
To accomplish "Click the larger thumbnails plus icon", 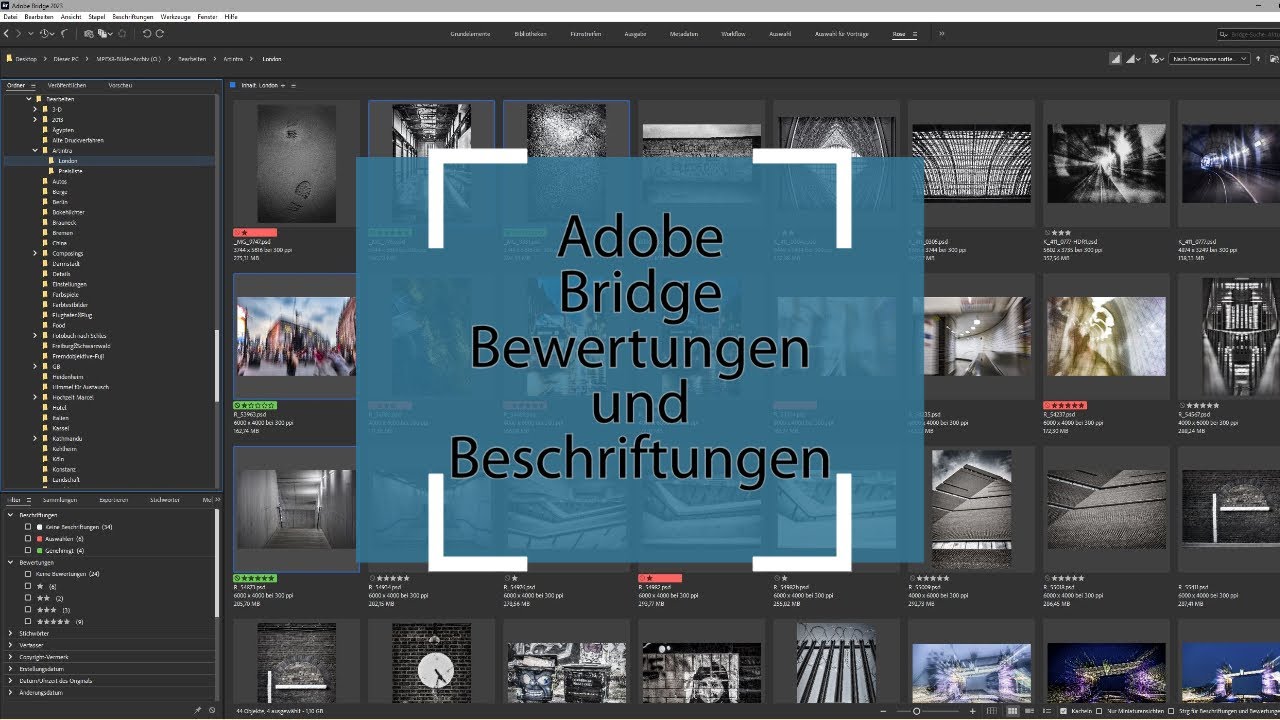I will coord(972,710).
